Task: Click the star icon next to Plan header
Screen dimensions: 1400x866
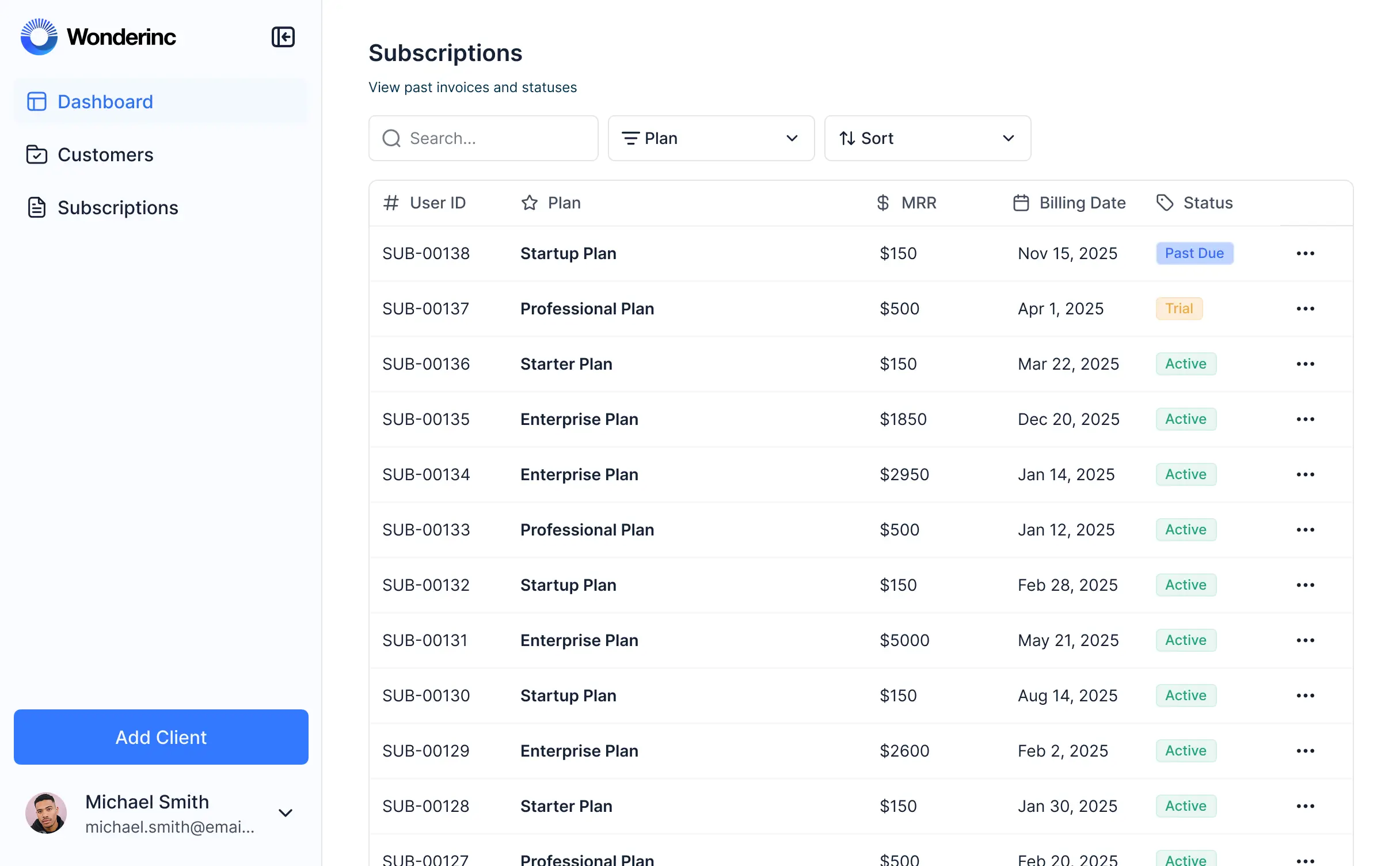Action: click(530, 203)
